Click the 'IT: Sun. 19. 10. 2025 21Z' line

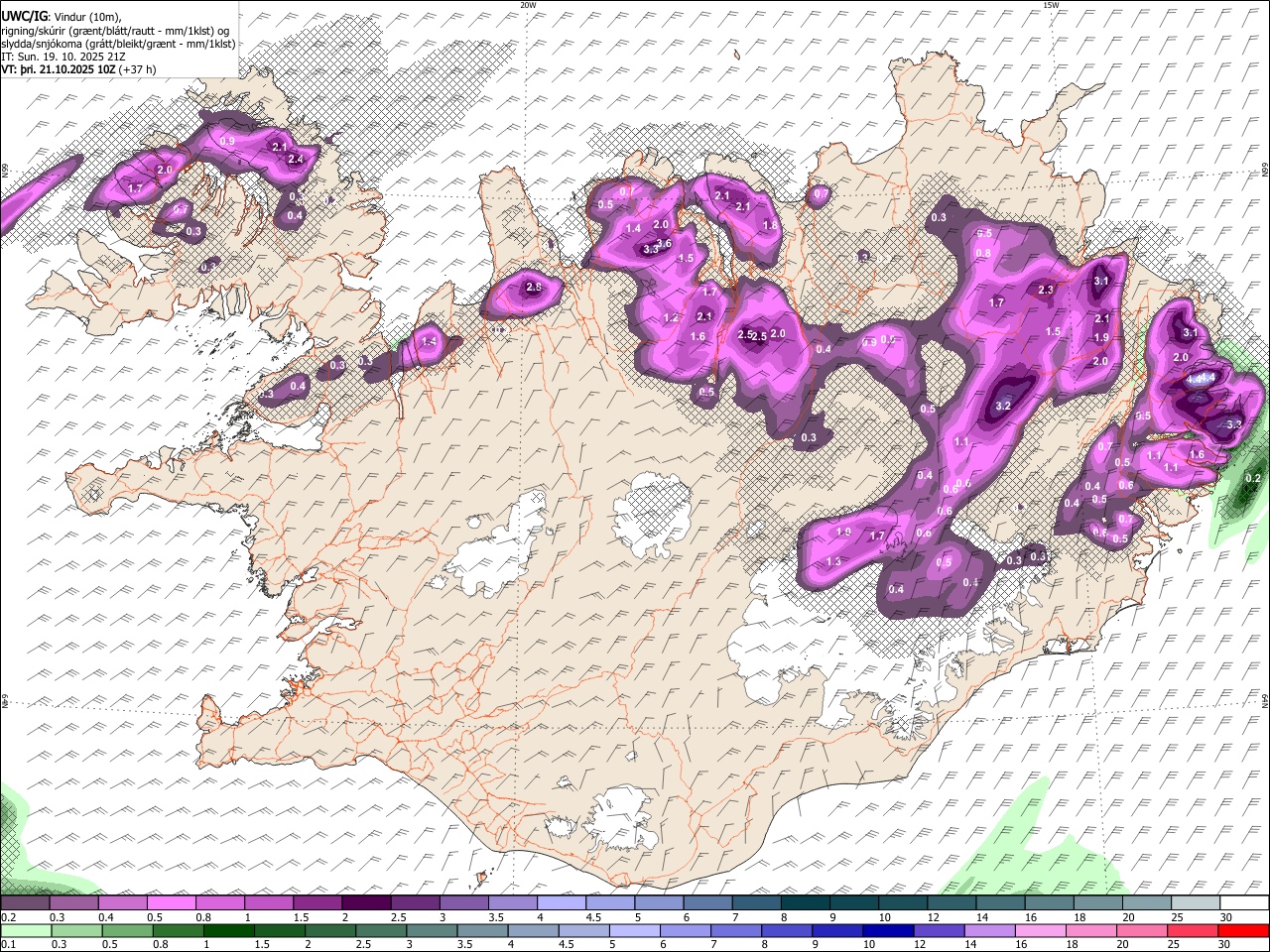pyautogui.click(x=63, y=57)
